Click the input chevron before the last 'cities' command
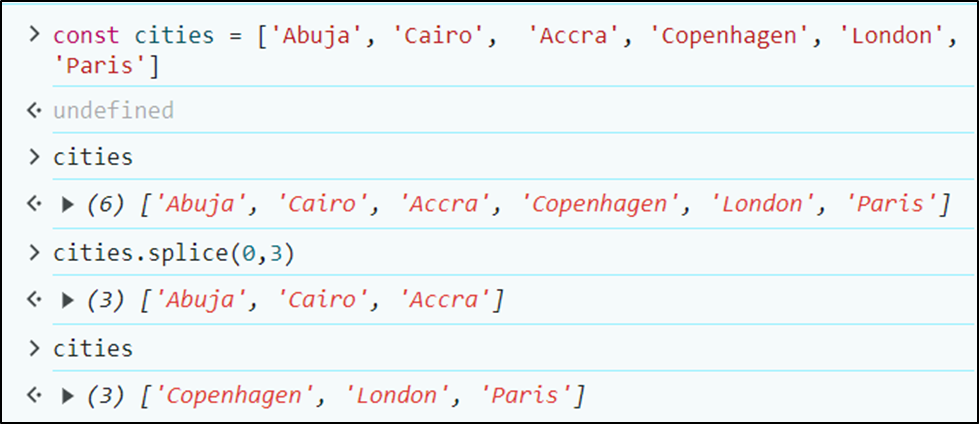 35,348
